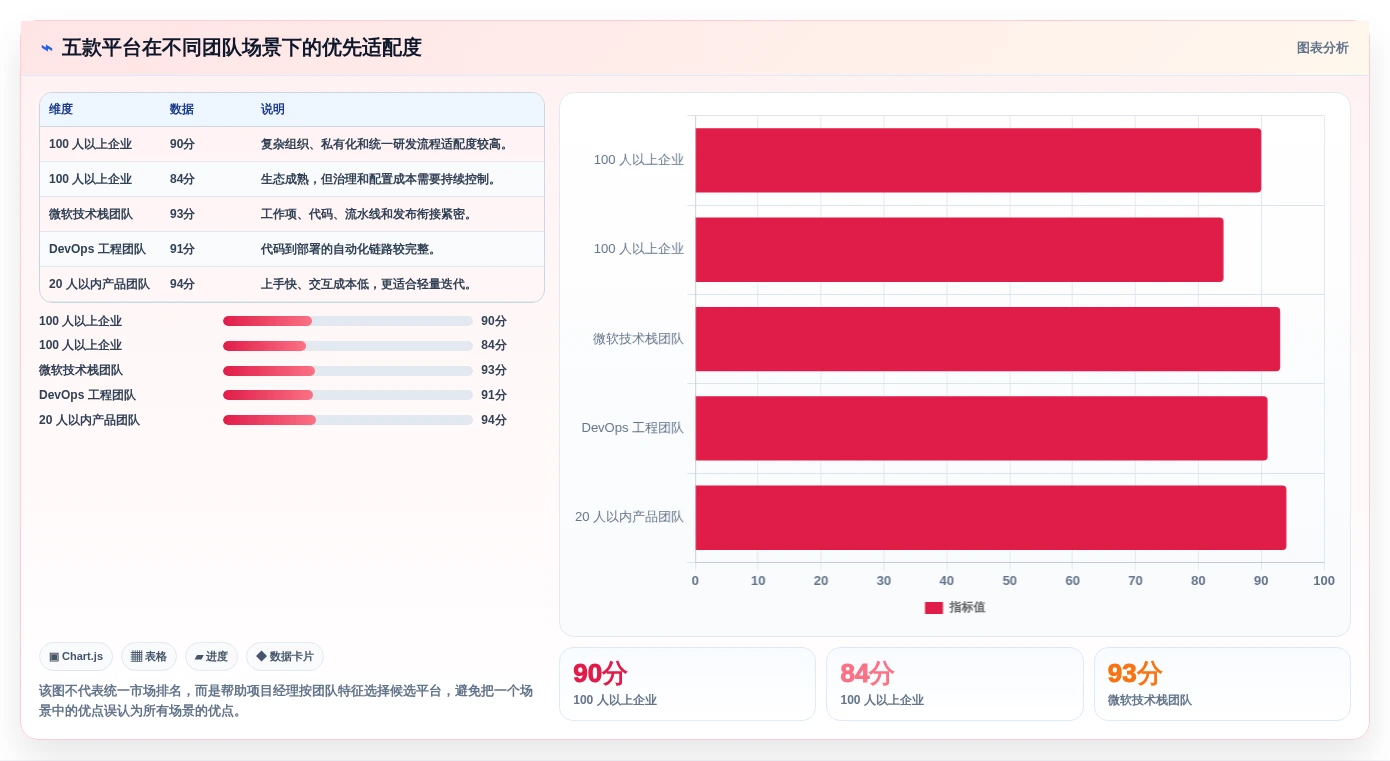Click the 20 人以内产品团队 chart bar
The image size is (1390, 761).
pyautogui.click(x=991, y=518)
